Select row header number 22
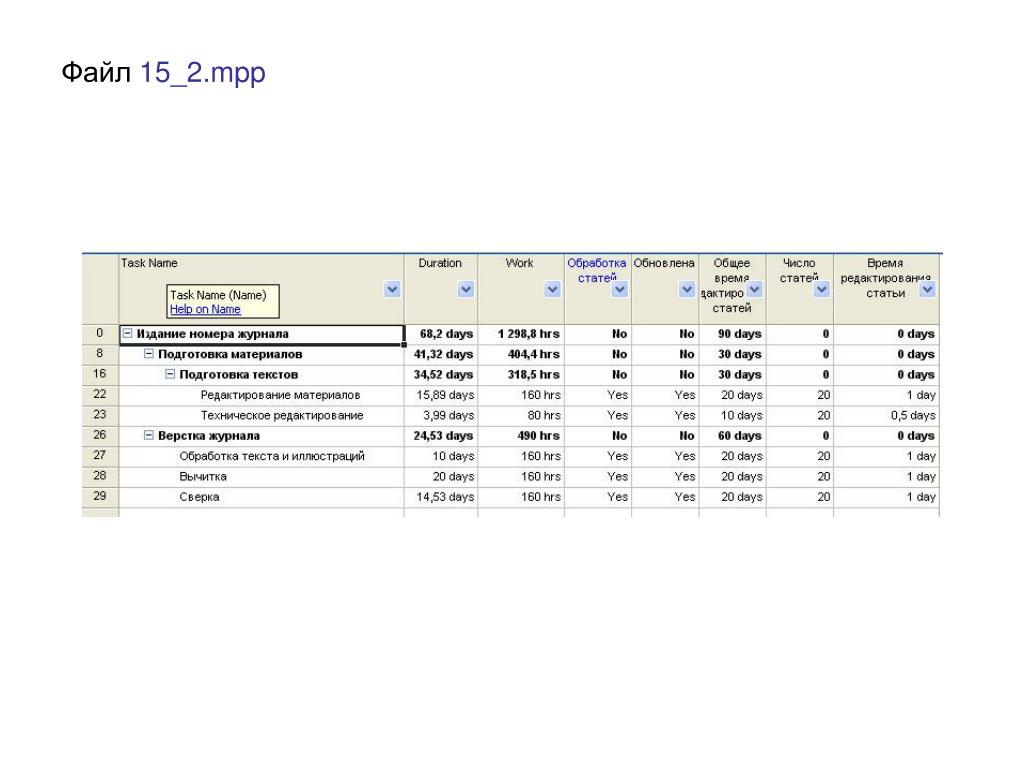1024x768 pixels. [100, 394]
